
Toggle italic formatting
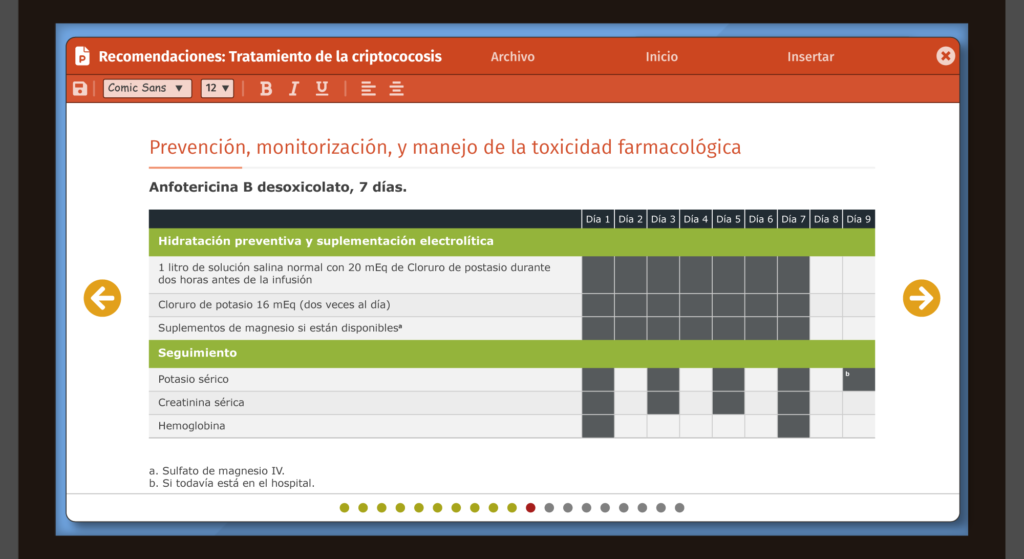tap(294, 88)
